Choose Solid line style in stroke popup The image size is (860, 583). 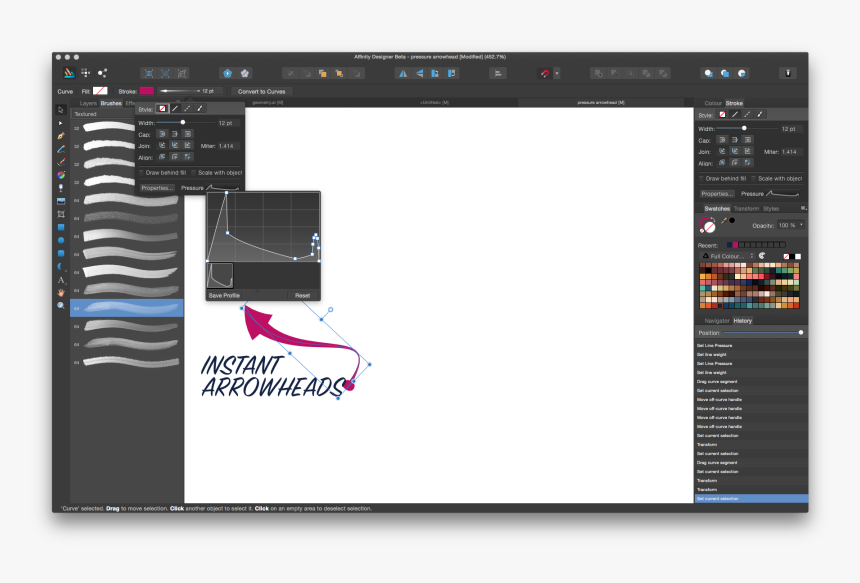[175, 109]
